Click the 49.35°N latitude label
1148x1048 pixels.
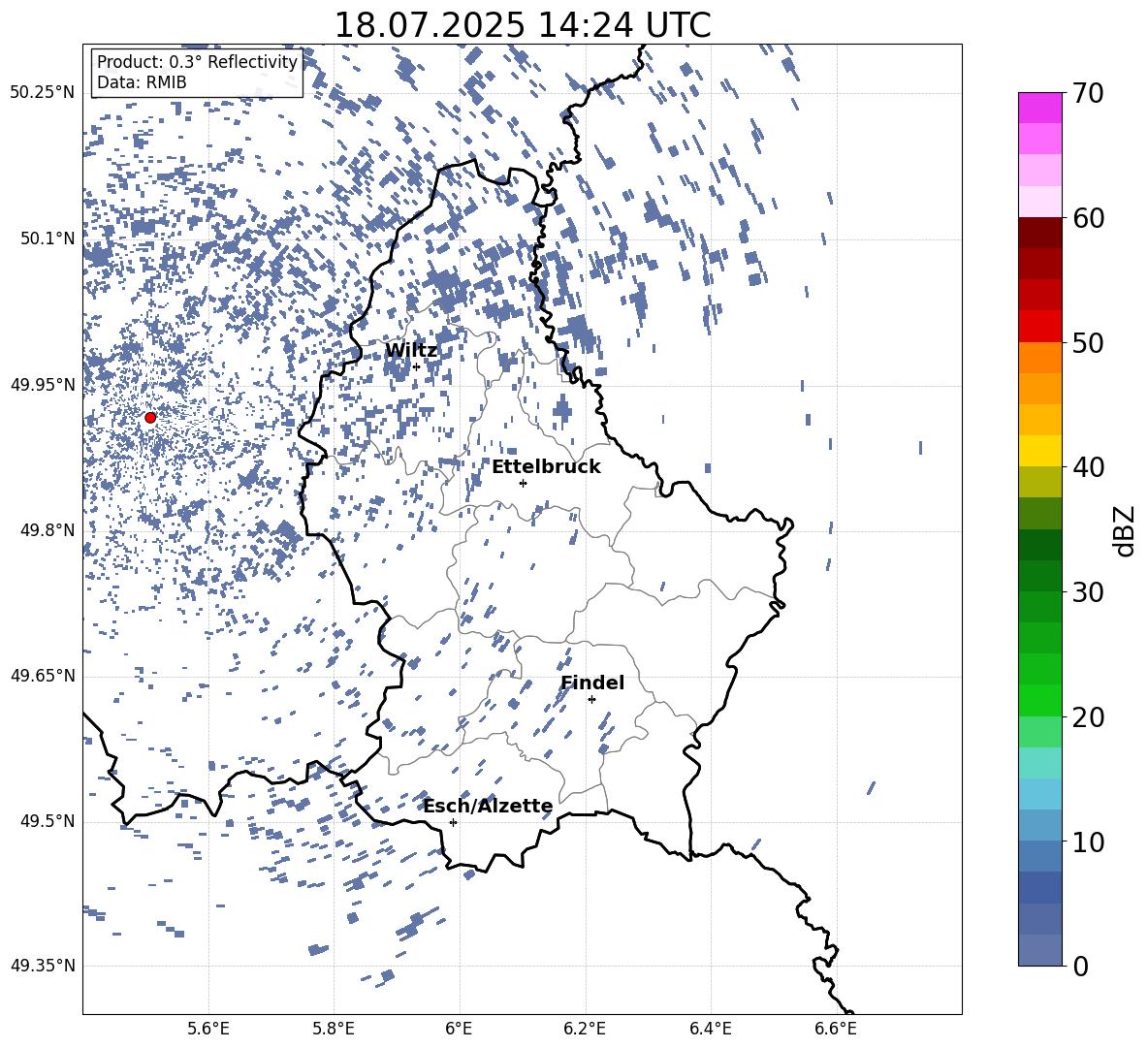click(x=43, y=966)
